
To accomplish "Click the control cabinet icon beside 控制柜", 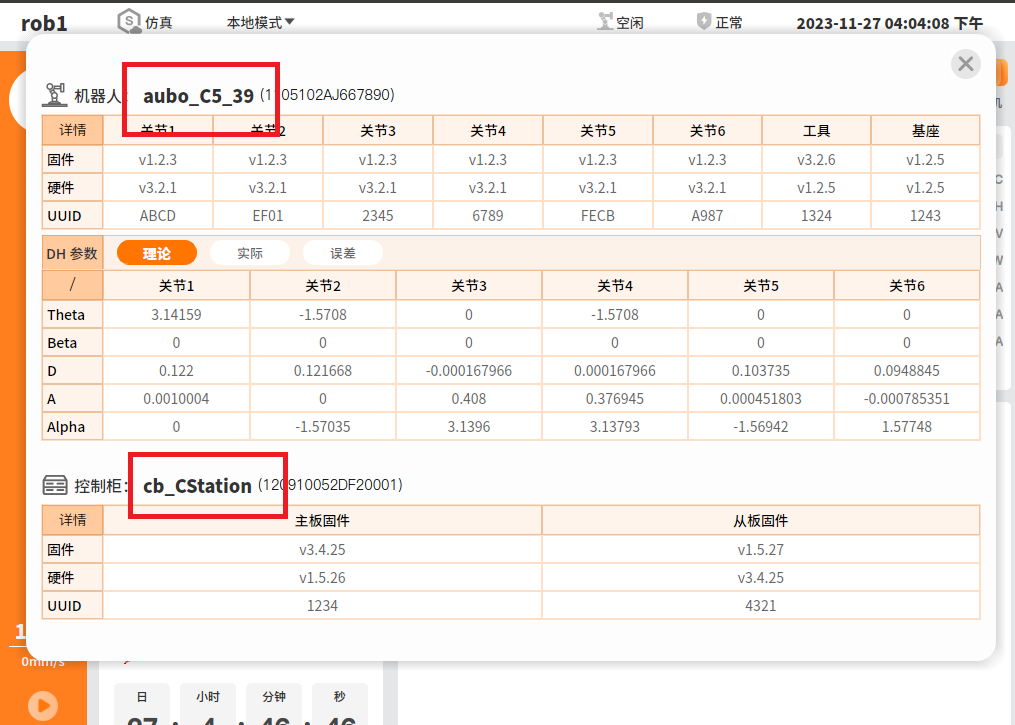I will 55,485.
